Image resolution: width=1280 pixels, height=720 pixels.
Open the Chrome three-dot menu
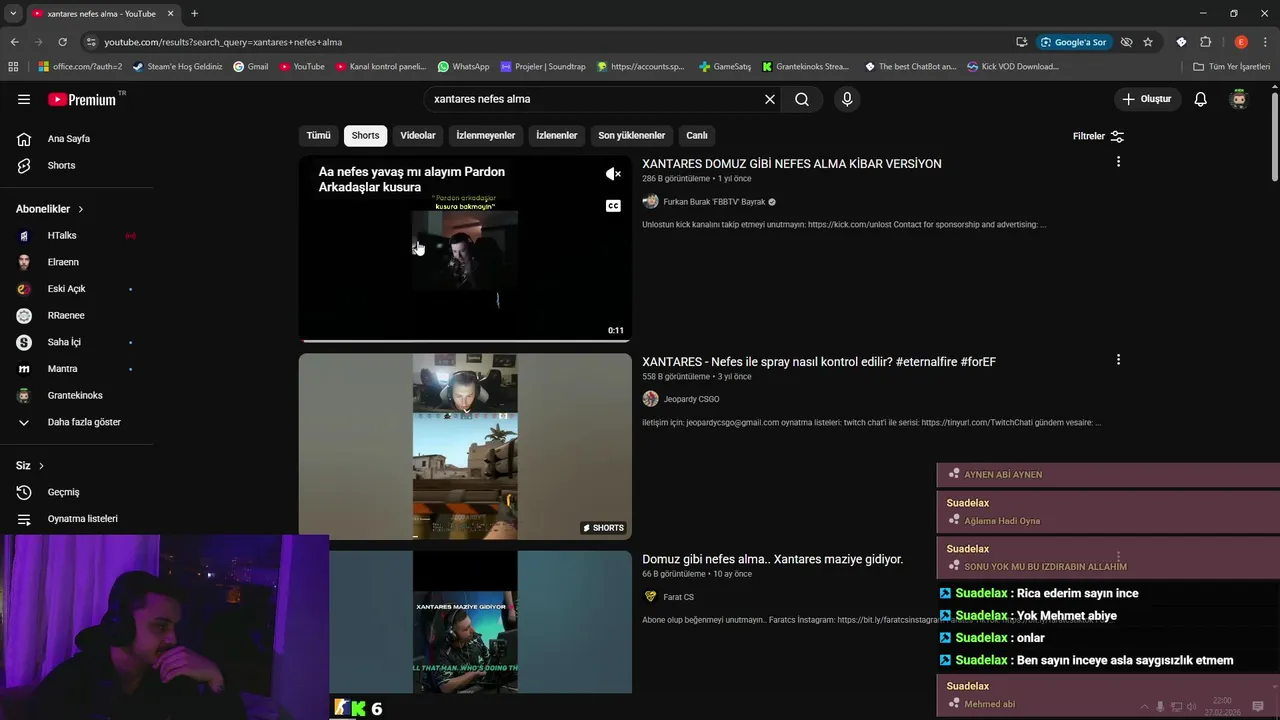(x=1265, y=42)
